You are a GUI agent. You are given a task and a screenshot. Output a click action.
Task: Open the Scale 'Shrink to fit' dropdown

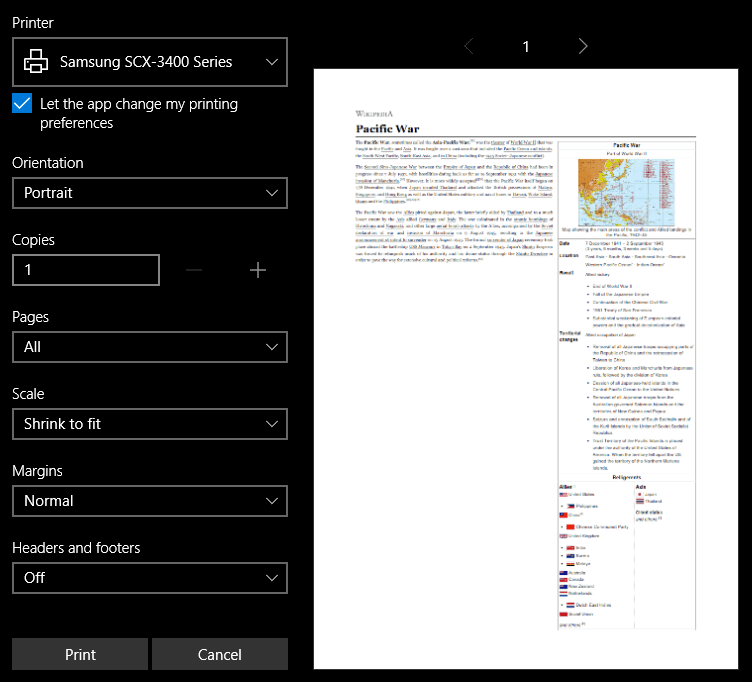pyautogui.click(x=150, y=424)
